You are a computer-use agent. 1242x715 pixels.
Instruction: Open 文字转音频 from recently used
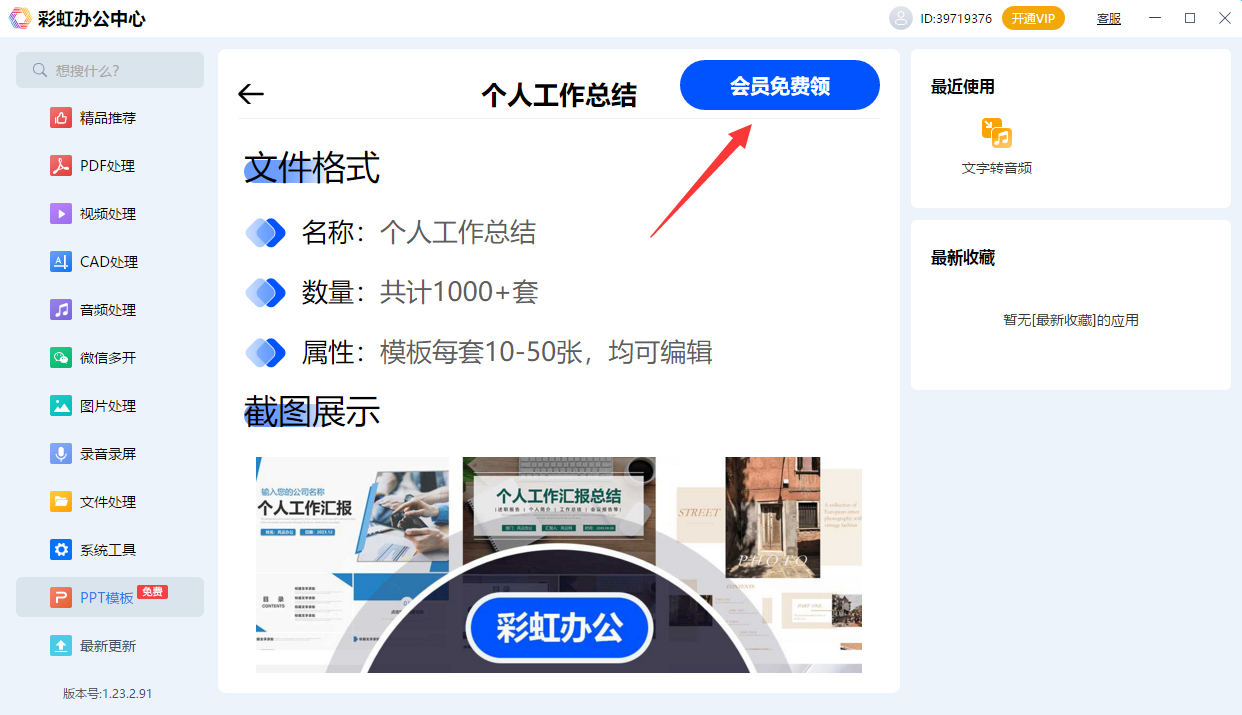[996, 146]
